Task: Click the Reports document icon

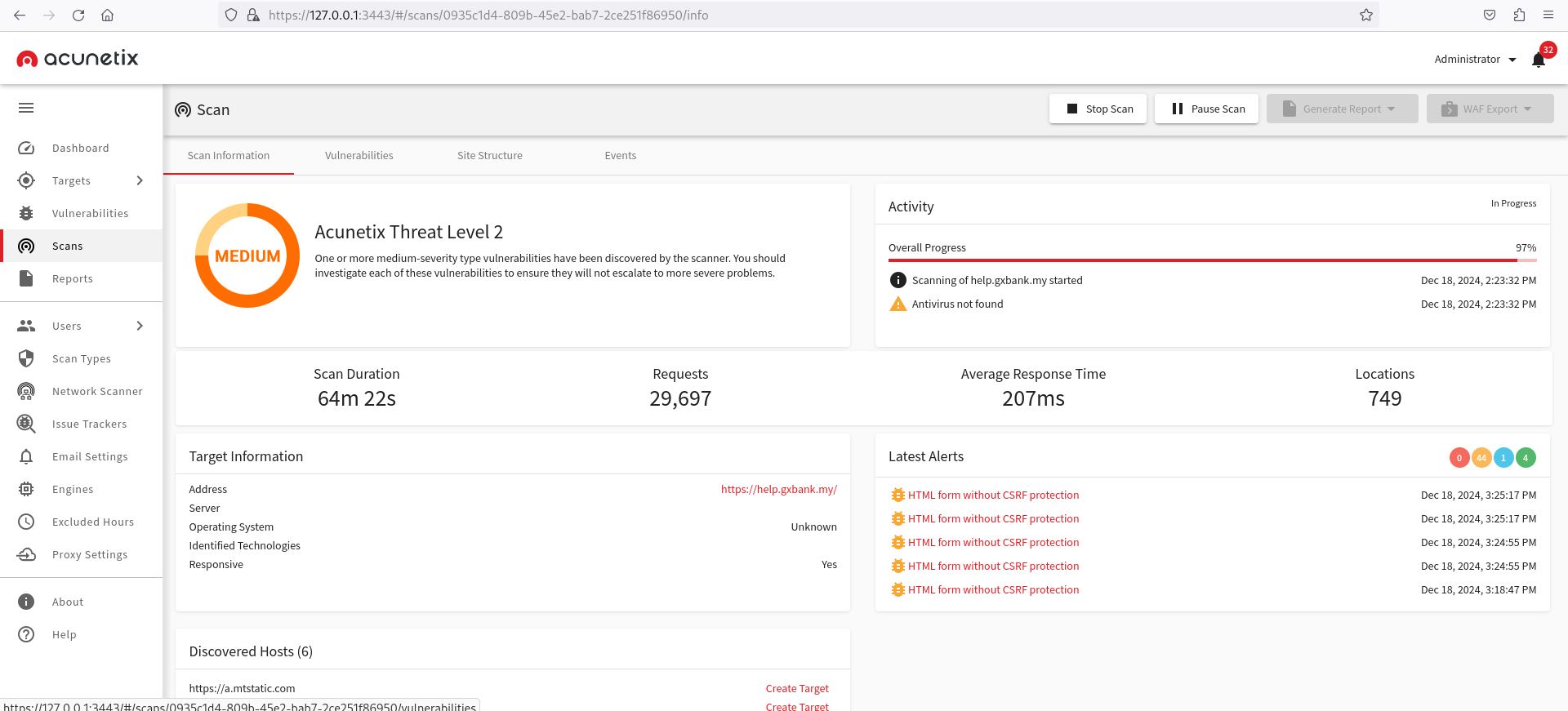Action: coord(26,278)
